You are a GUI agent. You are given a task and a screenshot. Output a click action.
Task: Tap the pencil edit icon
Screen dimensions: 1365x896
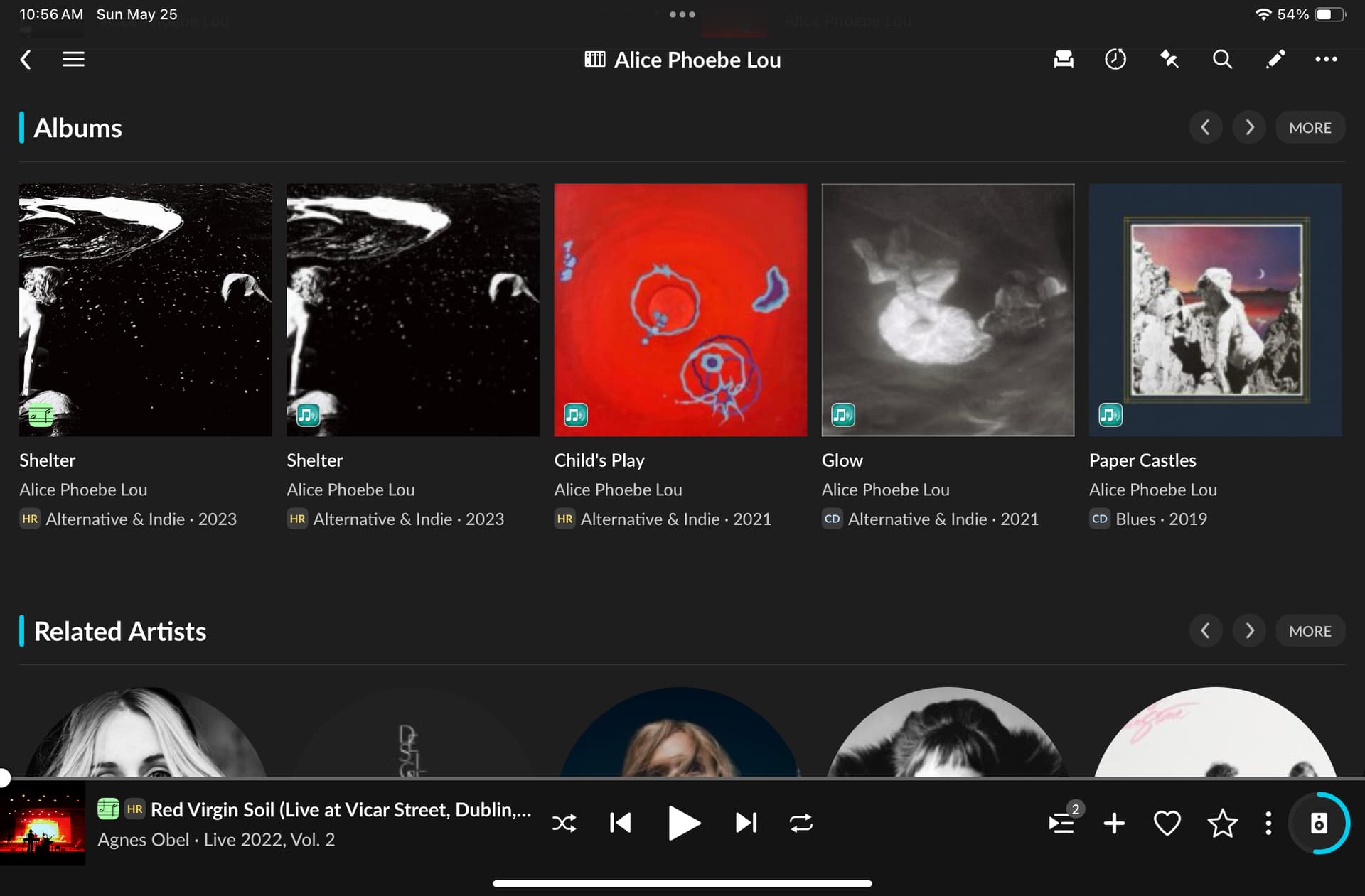point(1275,59)
